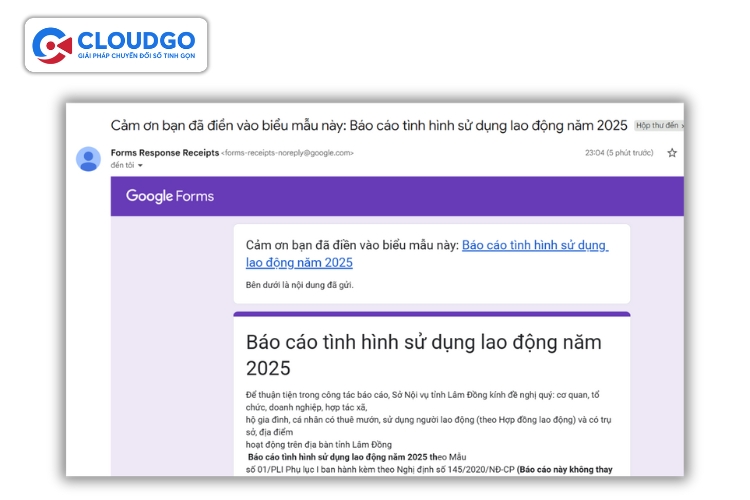This screenshot has height=500, width=750.
Task: Star this email from Forms Response Receipts
Action: click(672, 153)
